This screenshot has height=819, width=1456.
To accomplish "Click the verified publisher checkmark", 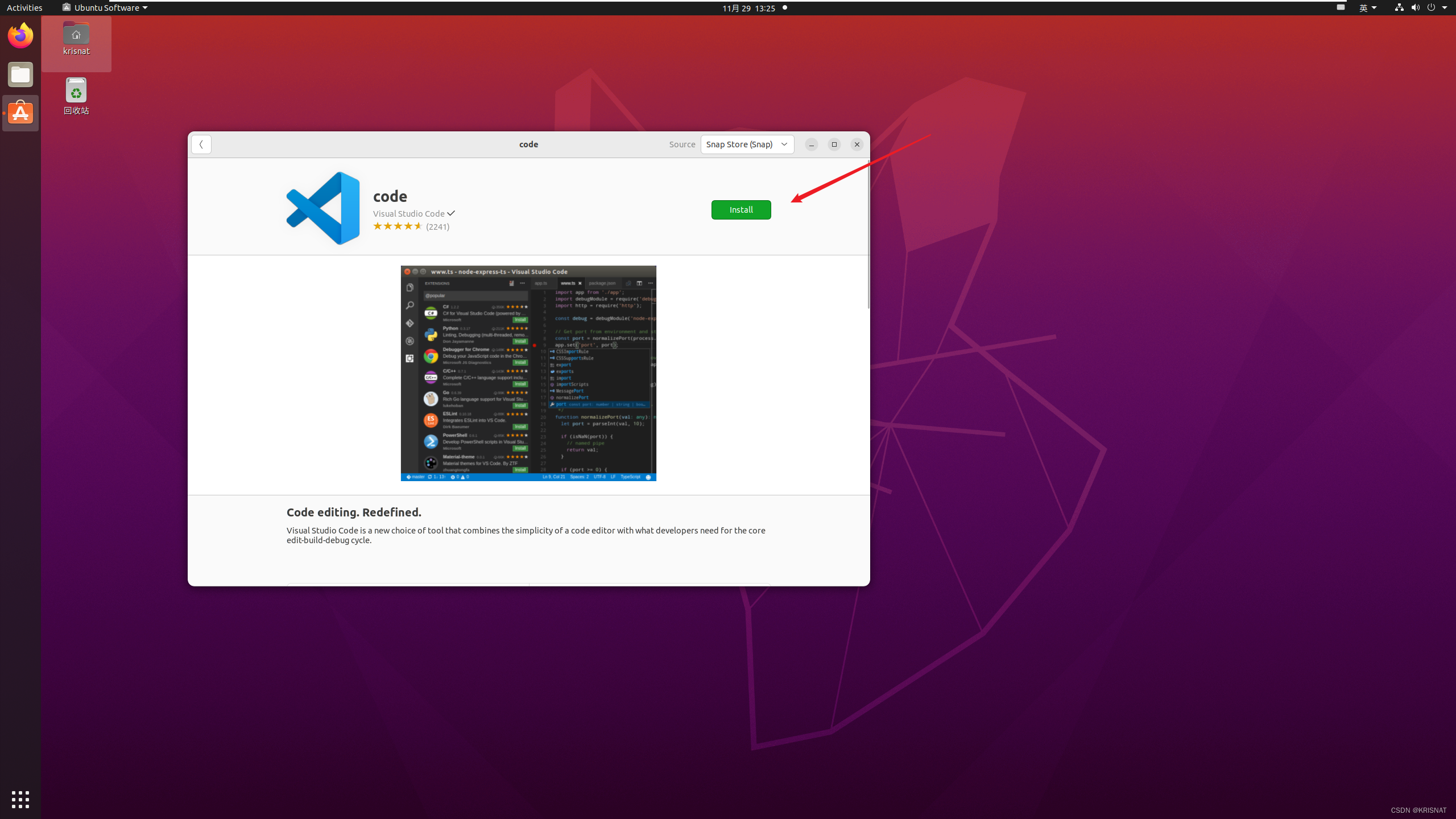I will [451, 213].
